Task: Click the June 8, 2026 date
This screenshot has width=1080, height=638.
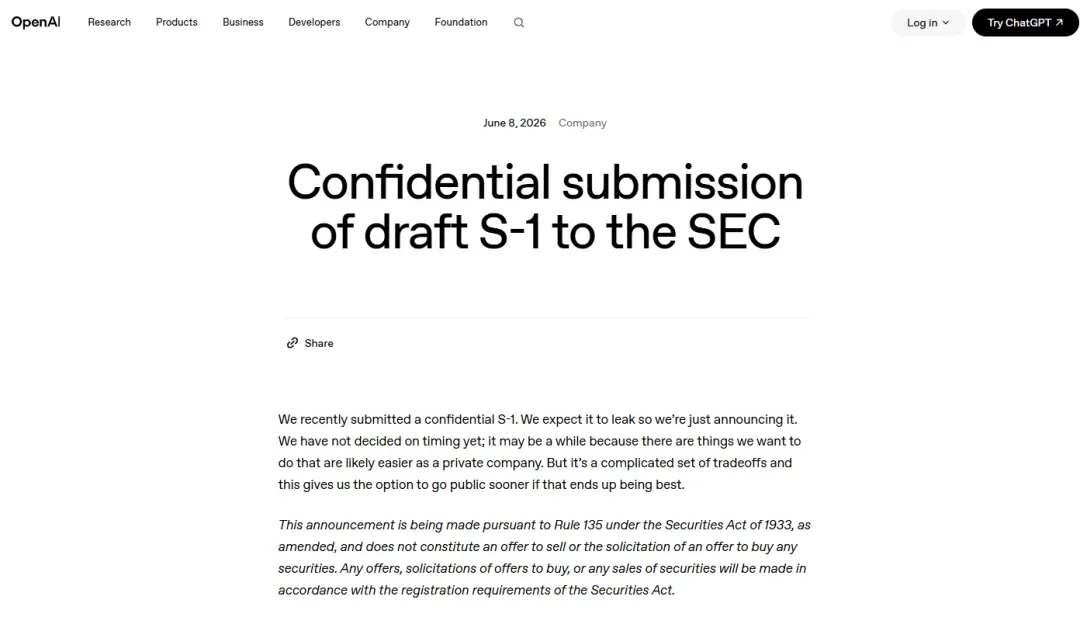Action: (514, 123)
